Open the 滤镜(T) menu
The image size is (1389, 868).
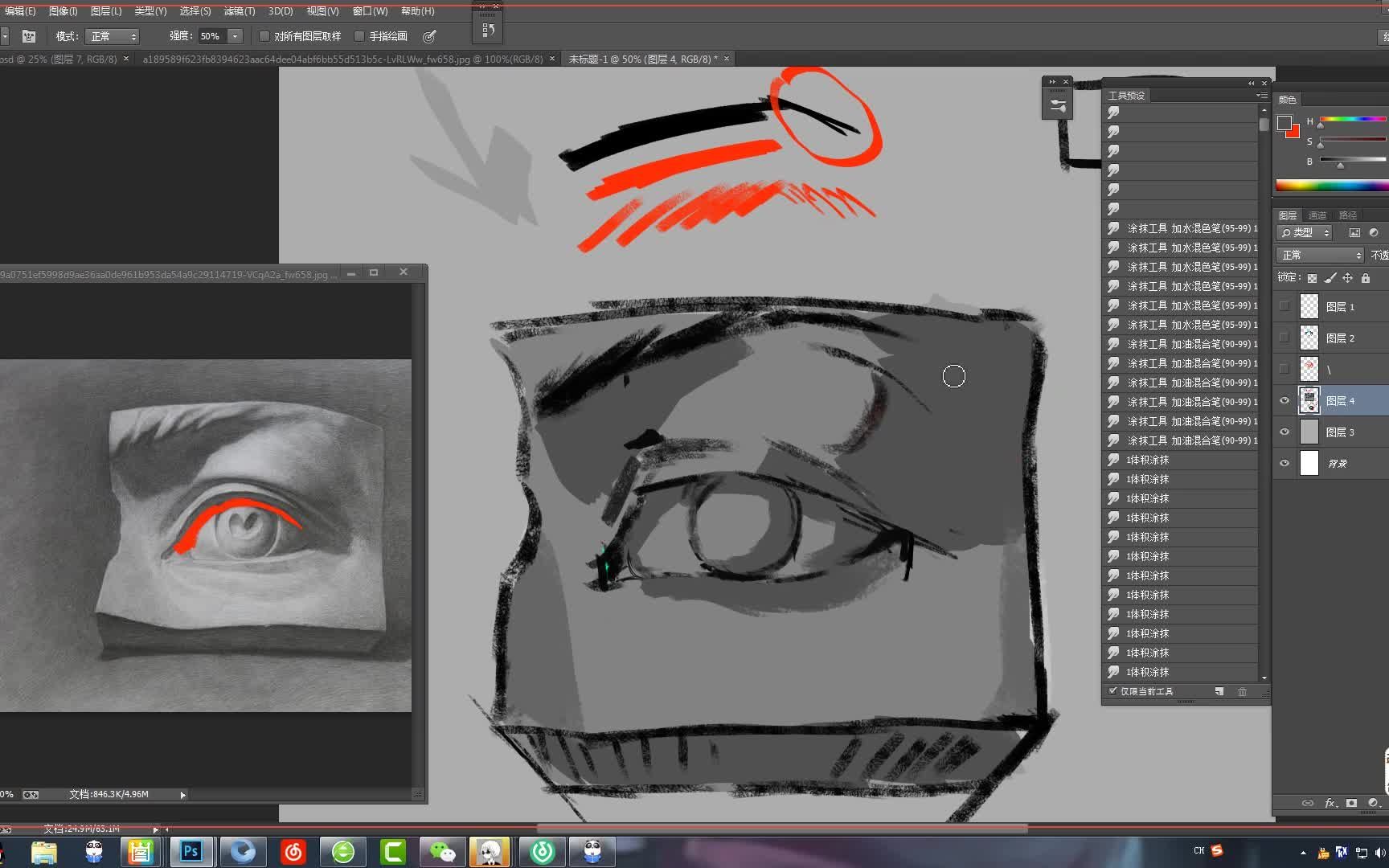[x=239, y=11]
